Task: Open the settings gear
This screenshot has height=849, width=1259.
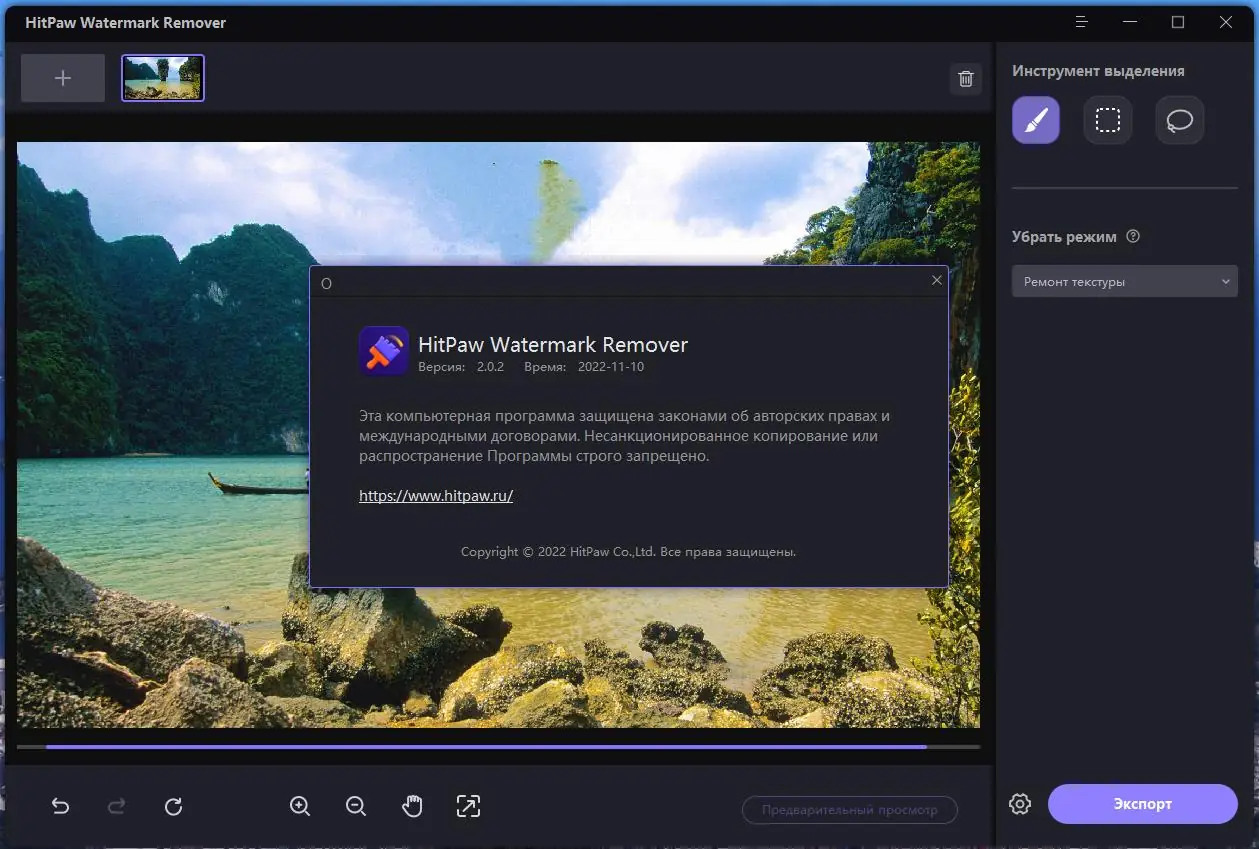Action: pos(1019,803)
